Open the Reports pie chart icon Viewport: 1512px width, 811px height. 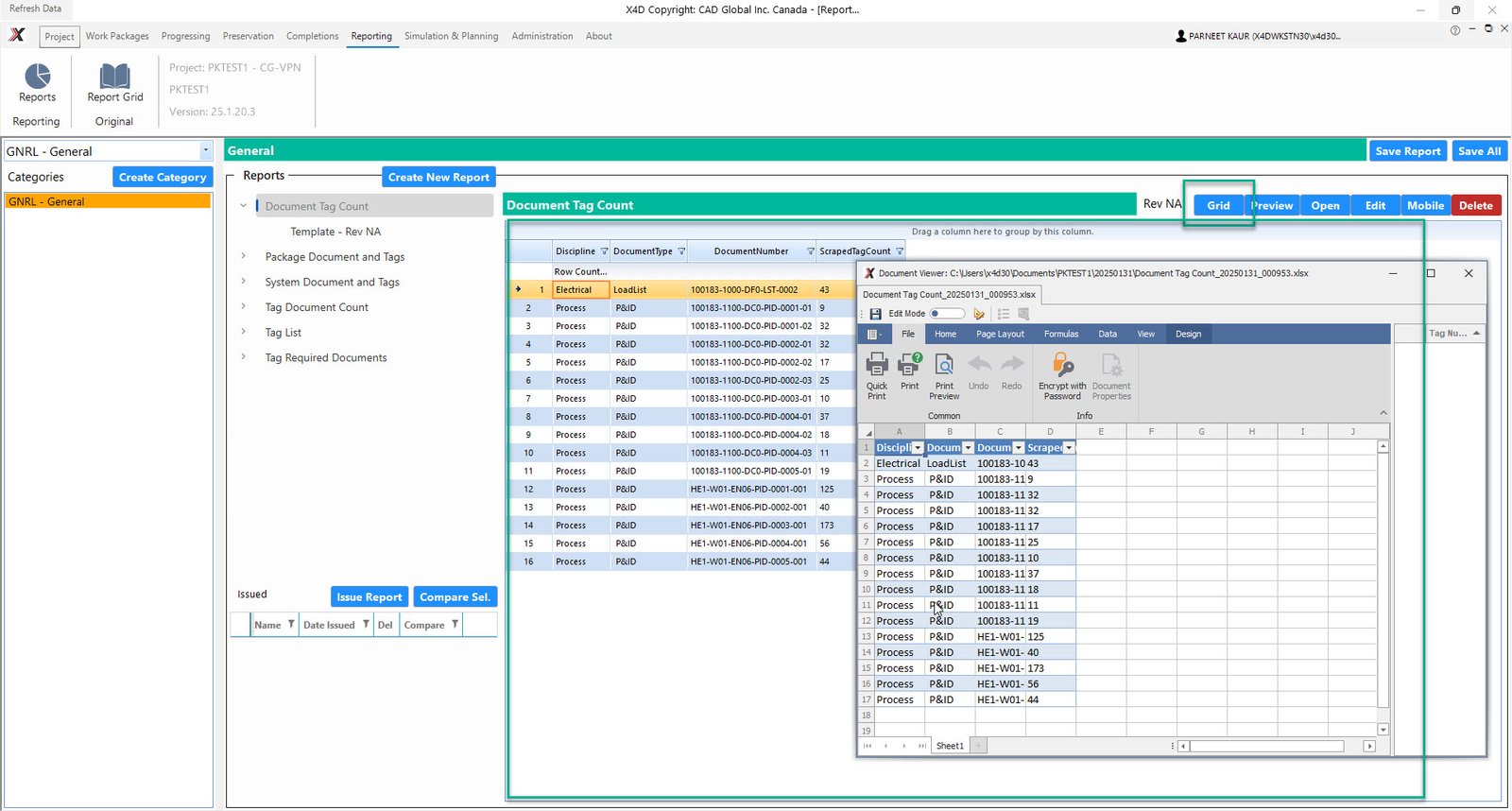click(x=37, y=77)
